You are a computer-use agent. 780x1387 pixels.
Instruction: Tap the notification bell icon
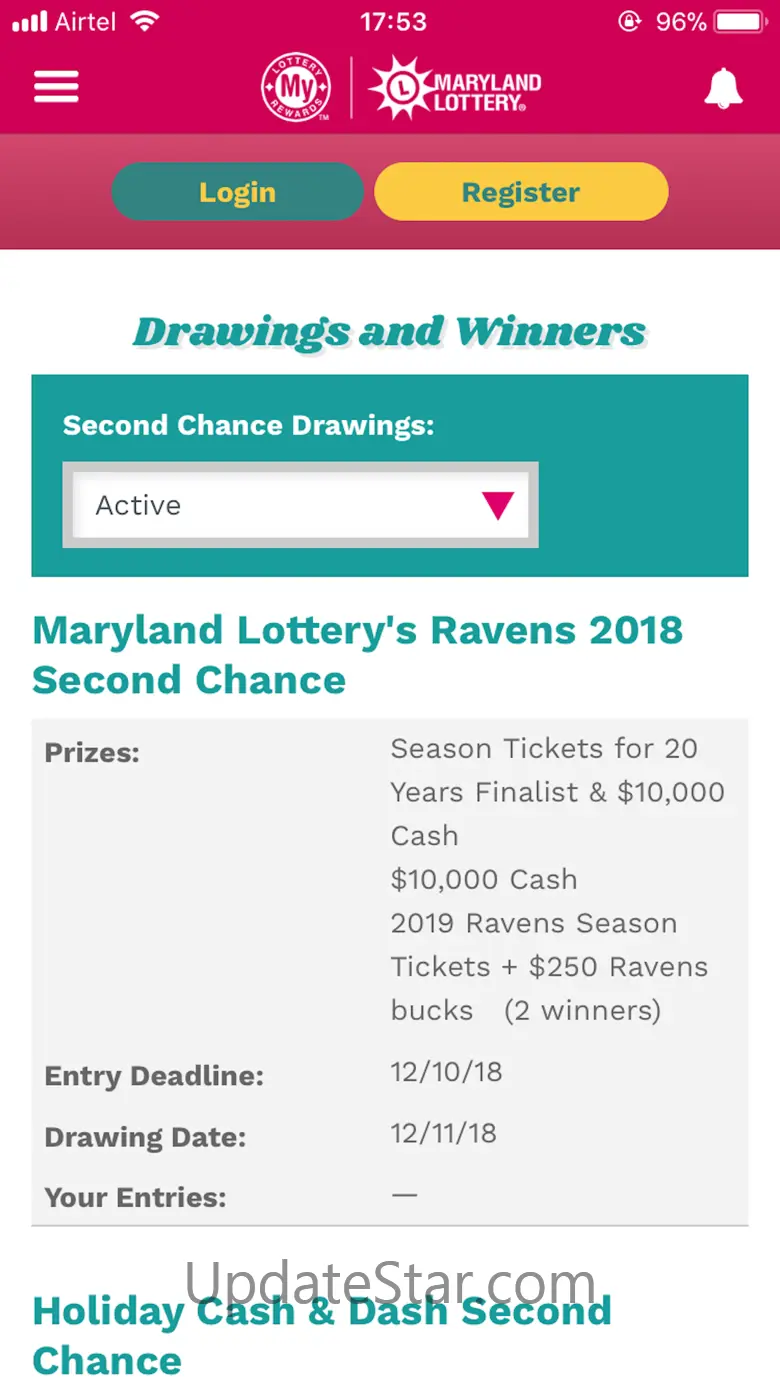723,88
